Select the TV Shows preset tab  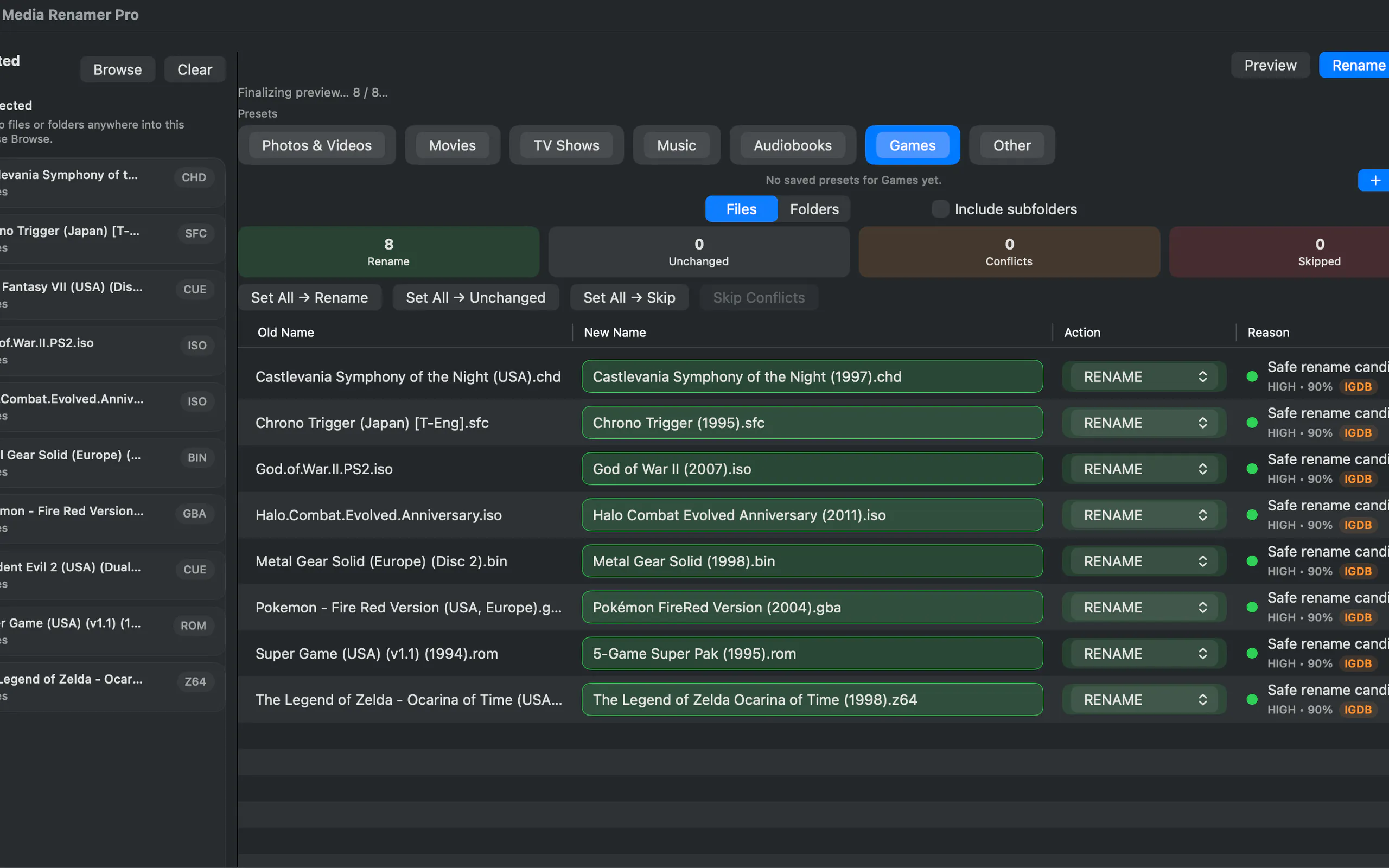click(x=566, y=145)
